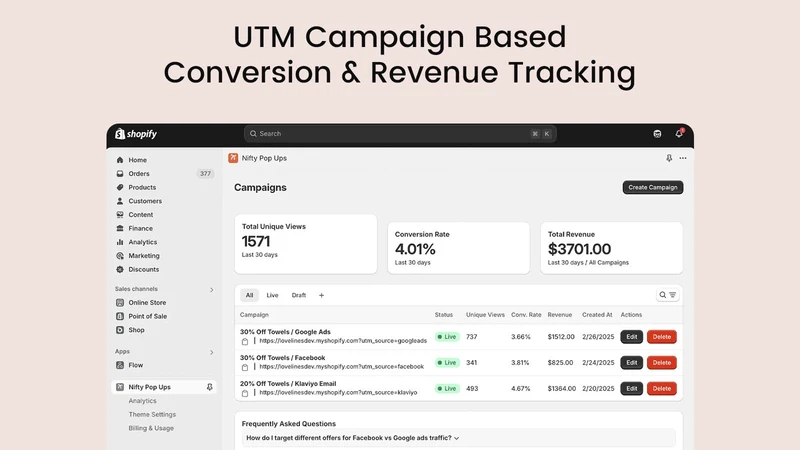Copy the Facebook campaign URL
The height and width of the screenshot is (450, 800).
click(245, 367)
